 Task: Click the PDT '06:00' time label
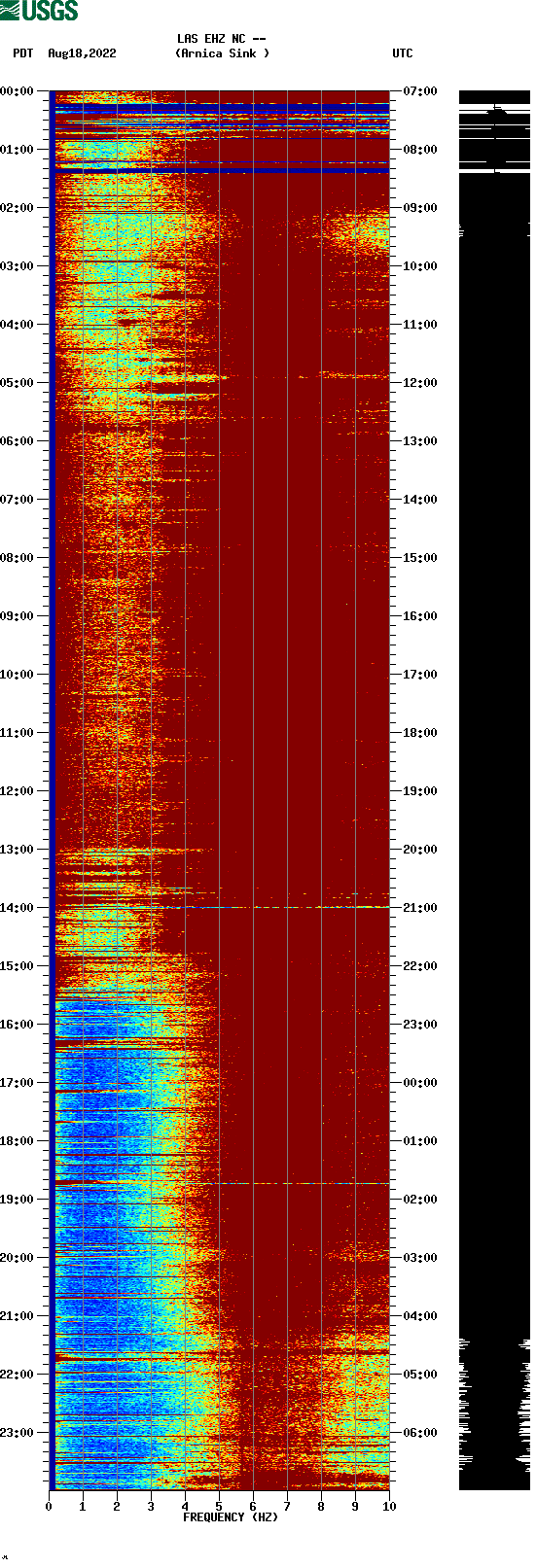[x=18, y=441]
